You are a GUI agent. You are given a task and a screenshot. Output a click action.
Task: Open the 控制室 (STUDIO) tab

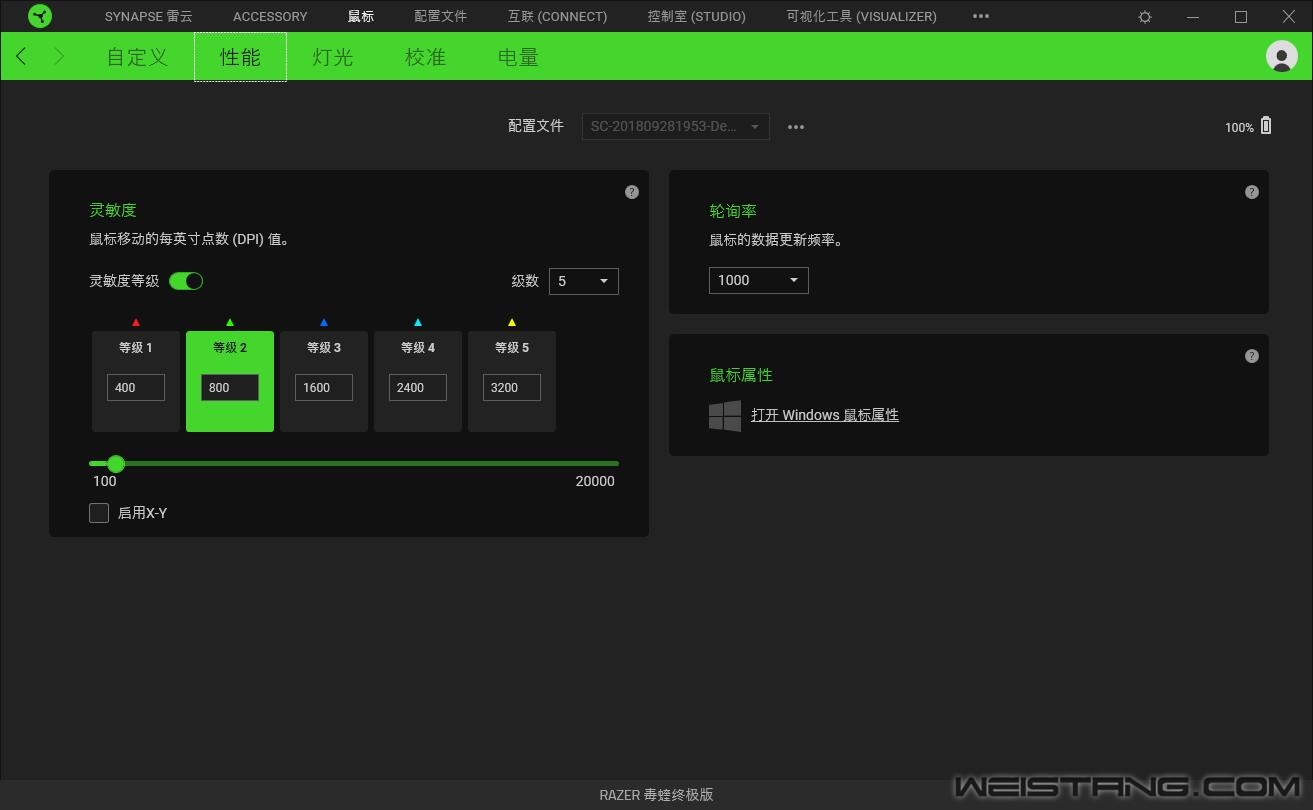[x=696, y=16]
